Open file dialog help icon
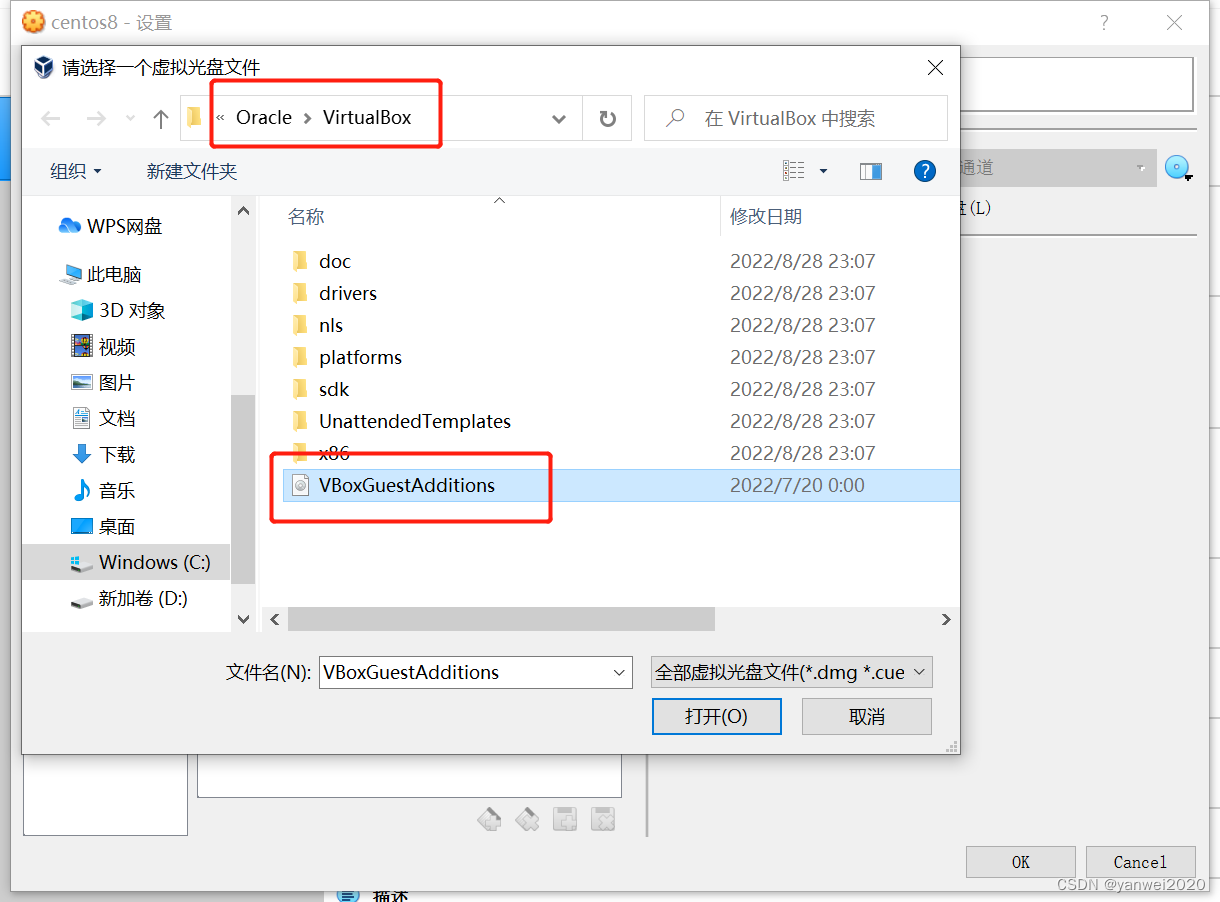The image size is (1220, 902). [x=925, y=171]
